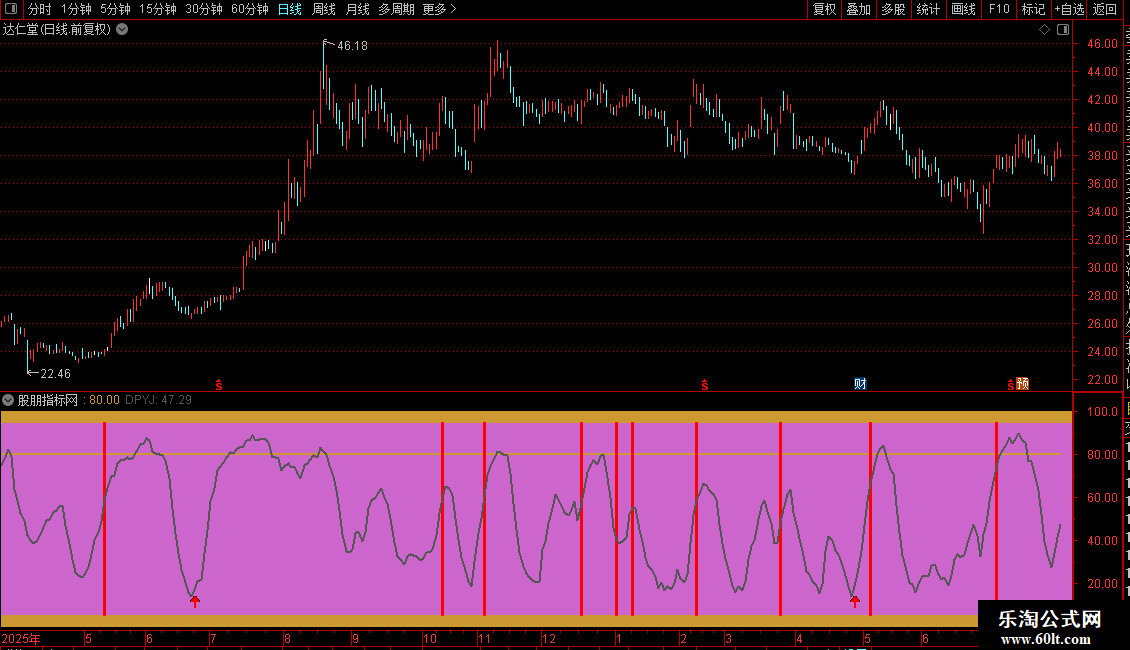The width and height of the screenshot is (1130, 650).
Task: Add stock with +自选 button
Action: point(1069,9)
